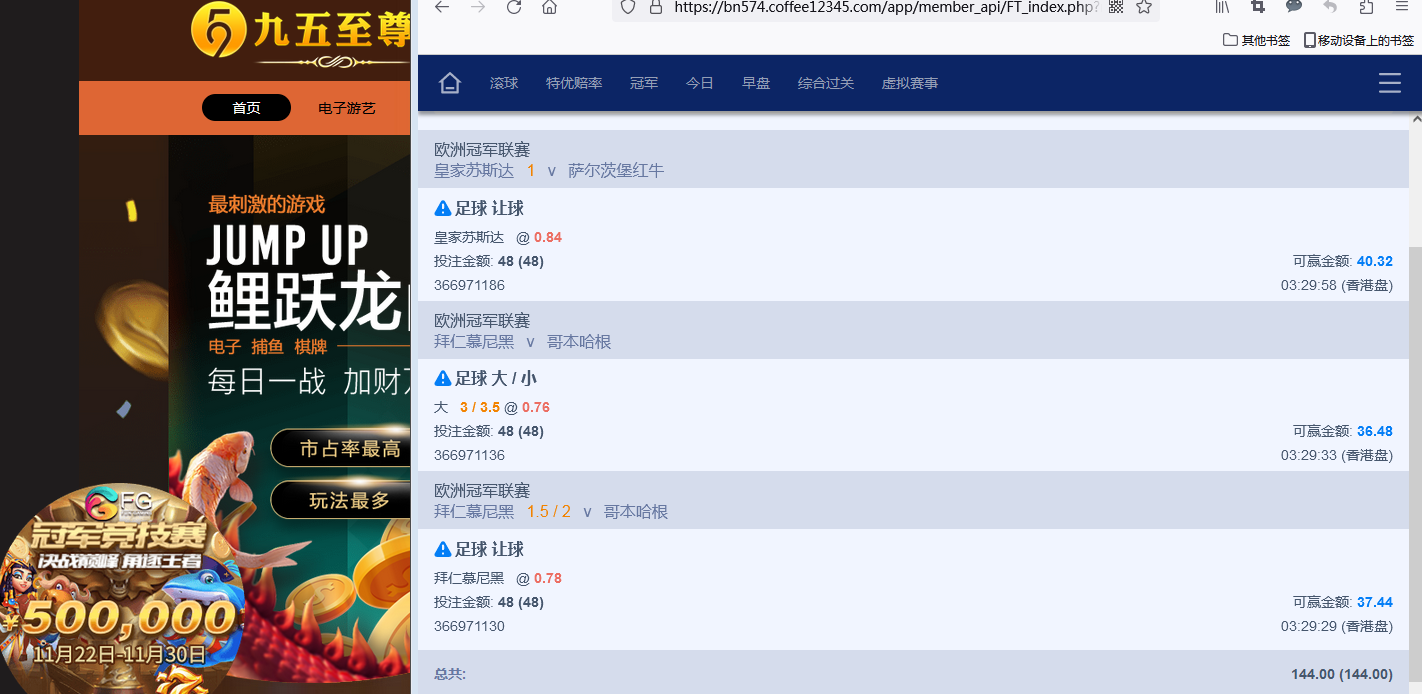Click the screenshot crop icon
The height and width of the screenshot is (694, 1422).
pyautogui.click(x=1258, y=6)
